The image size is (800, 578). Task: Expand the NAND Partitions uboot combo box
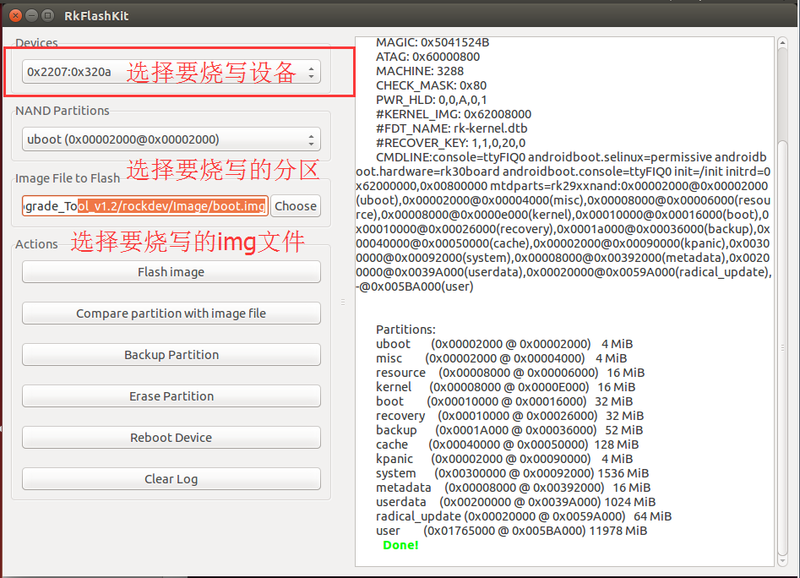(x=171, y=140)
